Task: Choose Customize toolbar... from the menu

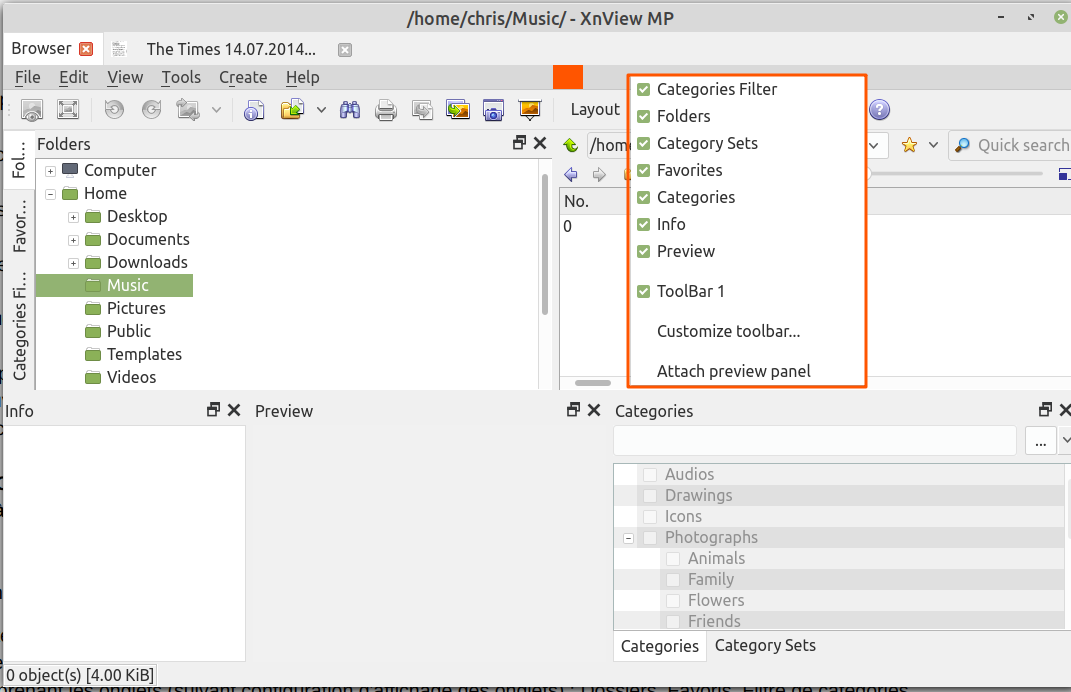Action: point(728,331)
